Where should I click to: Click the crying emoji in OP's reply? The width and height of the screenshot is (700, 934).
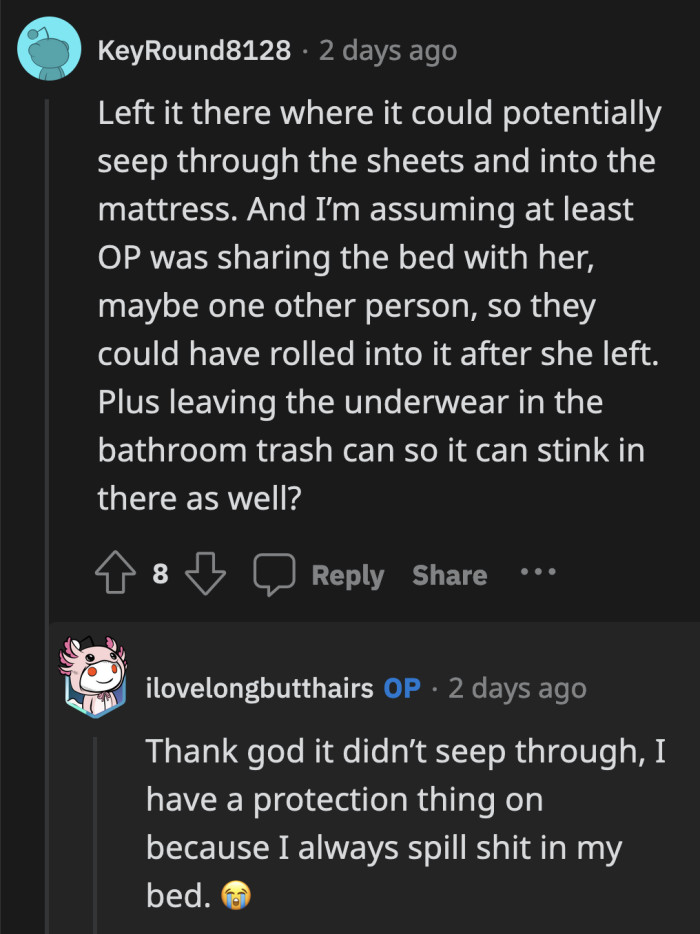(233, 896)
